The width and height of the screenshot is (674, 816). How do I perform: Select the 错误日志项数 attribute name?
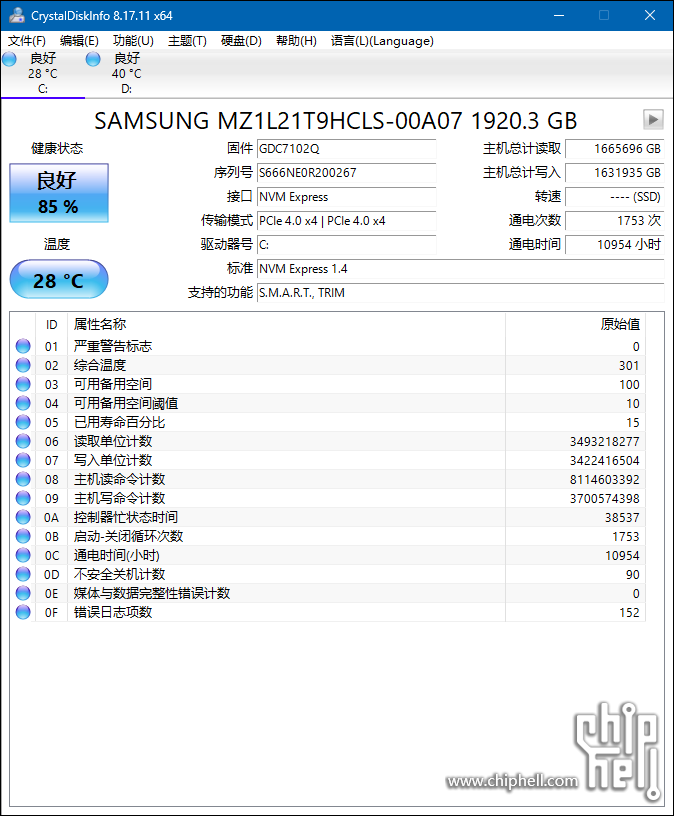point(113,612)
